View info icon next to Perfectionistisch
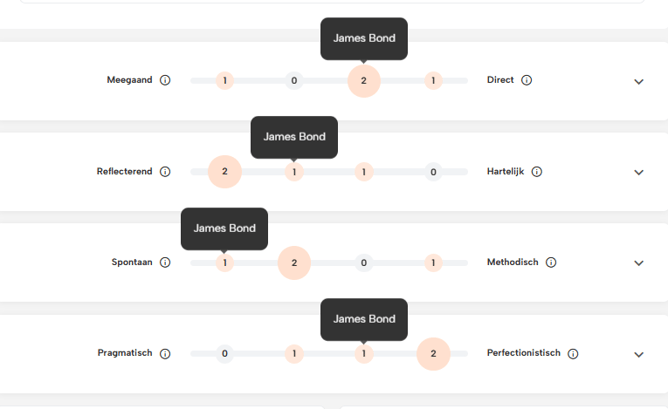 click(x=571, y=354)
